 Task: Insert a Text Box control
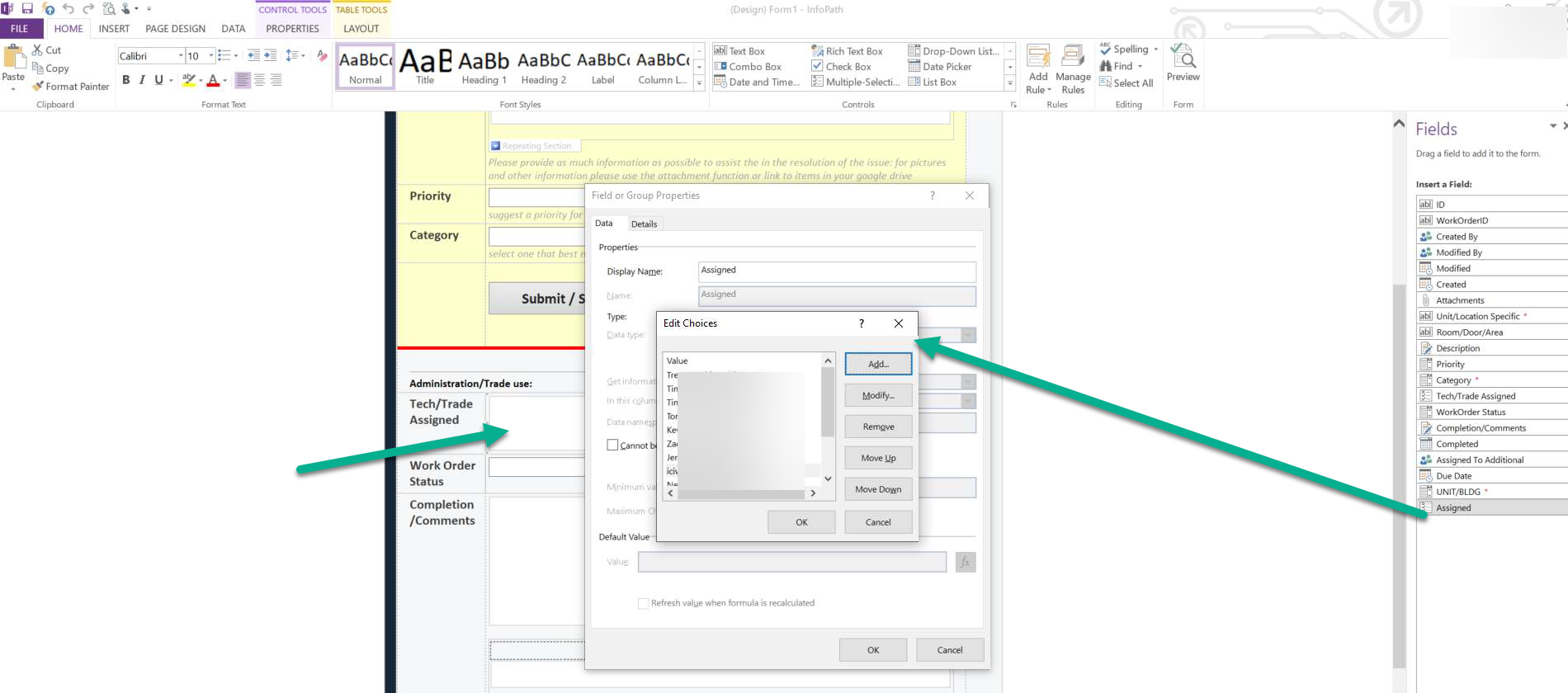tap(739, 51)
